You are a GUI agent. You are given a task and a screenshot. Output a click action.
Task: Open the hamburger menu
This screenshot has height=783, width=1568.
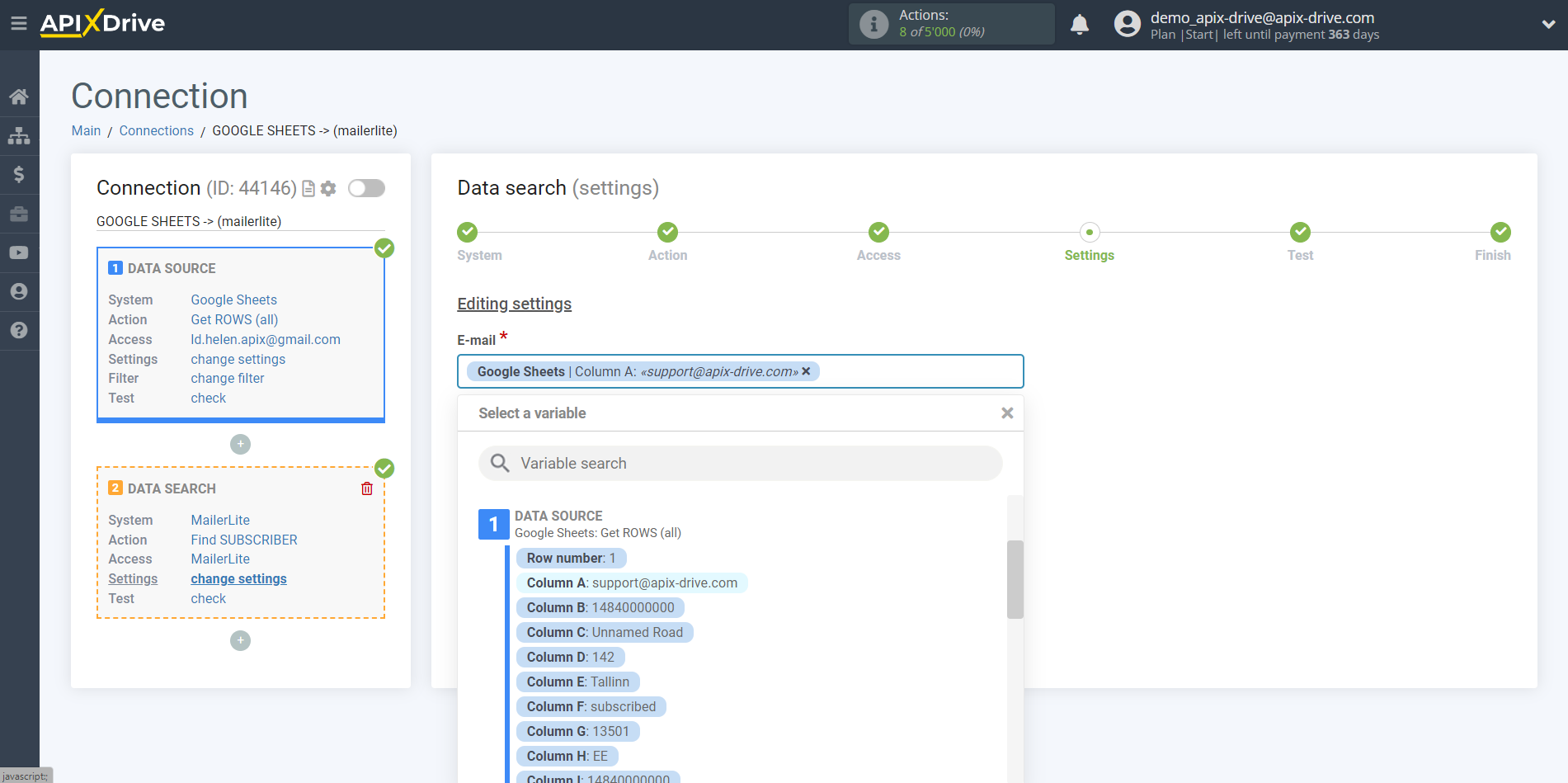pyautogui.click(x=19, y=24)
